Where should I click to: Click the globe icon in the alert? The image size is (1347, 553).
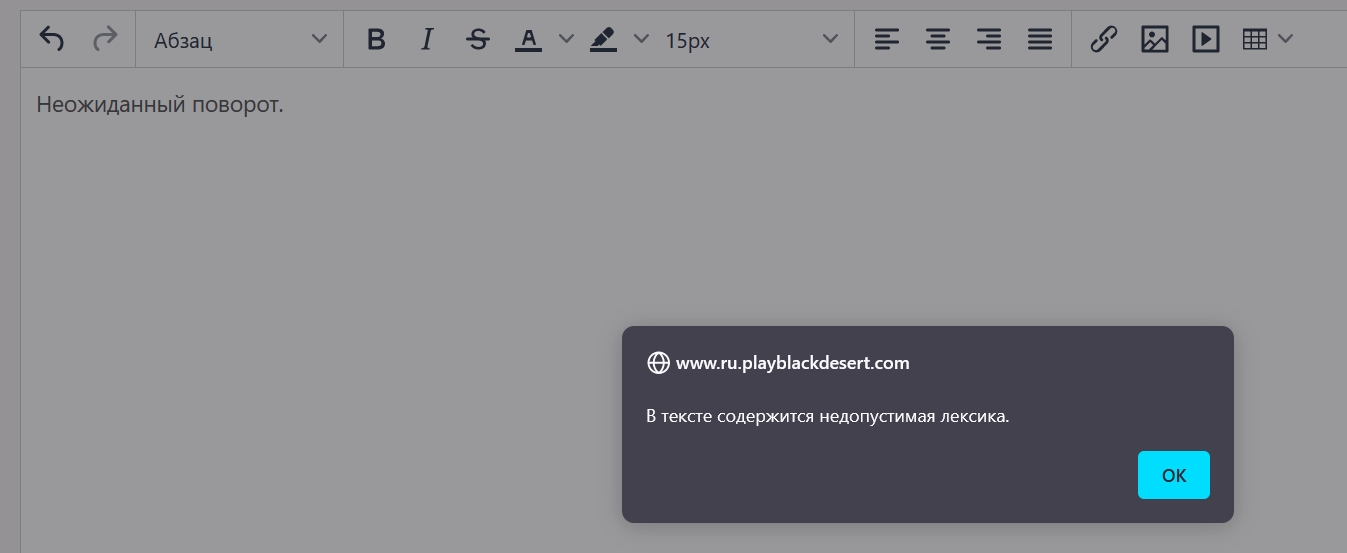coord(658,363)
